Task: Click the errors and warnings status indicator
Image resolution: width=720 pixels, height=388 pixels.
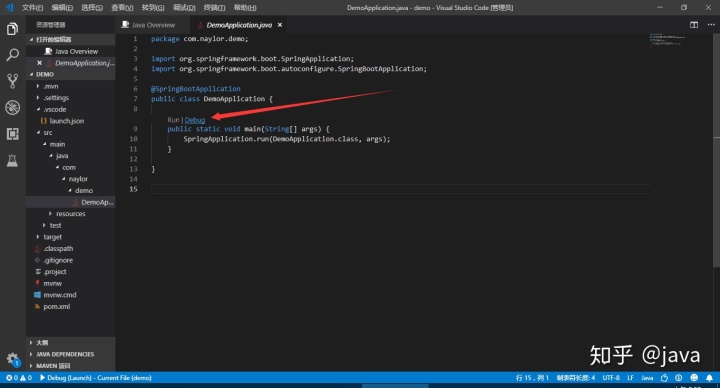Action: 19,378
